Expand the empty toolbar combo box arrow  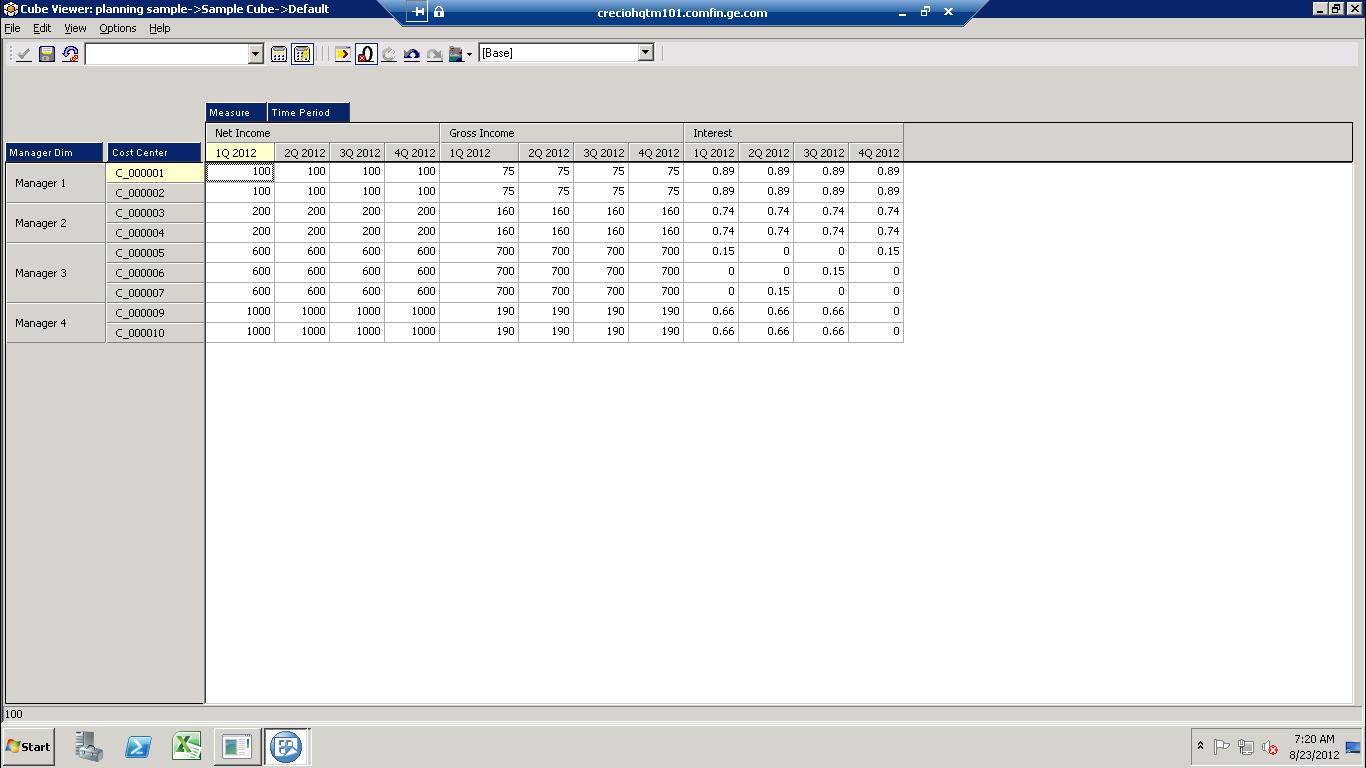255,54
